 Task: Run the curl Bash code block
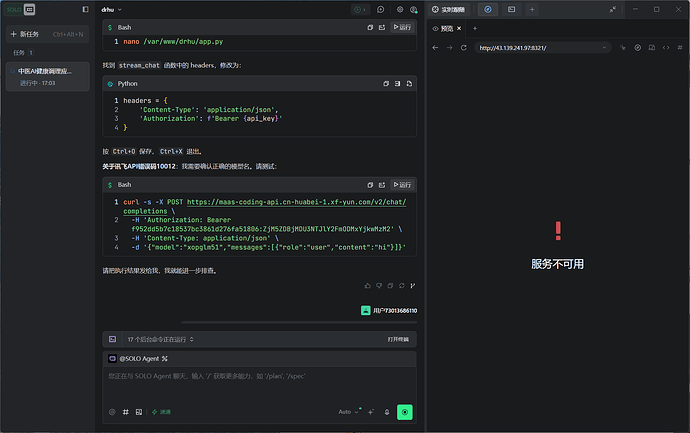point(402,185)
